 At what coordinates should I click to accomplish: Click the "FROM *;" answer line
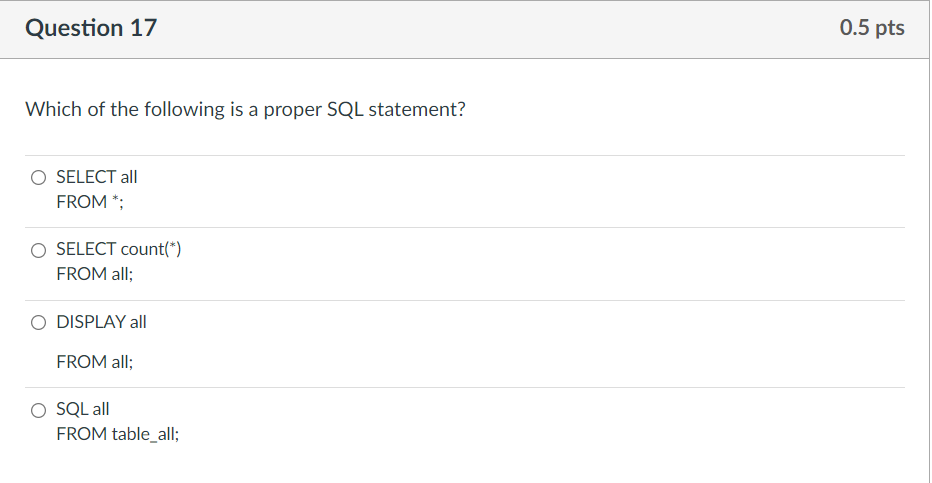pyautogui.click(x=91, y=202)
